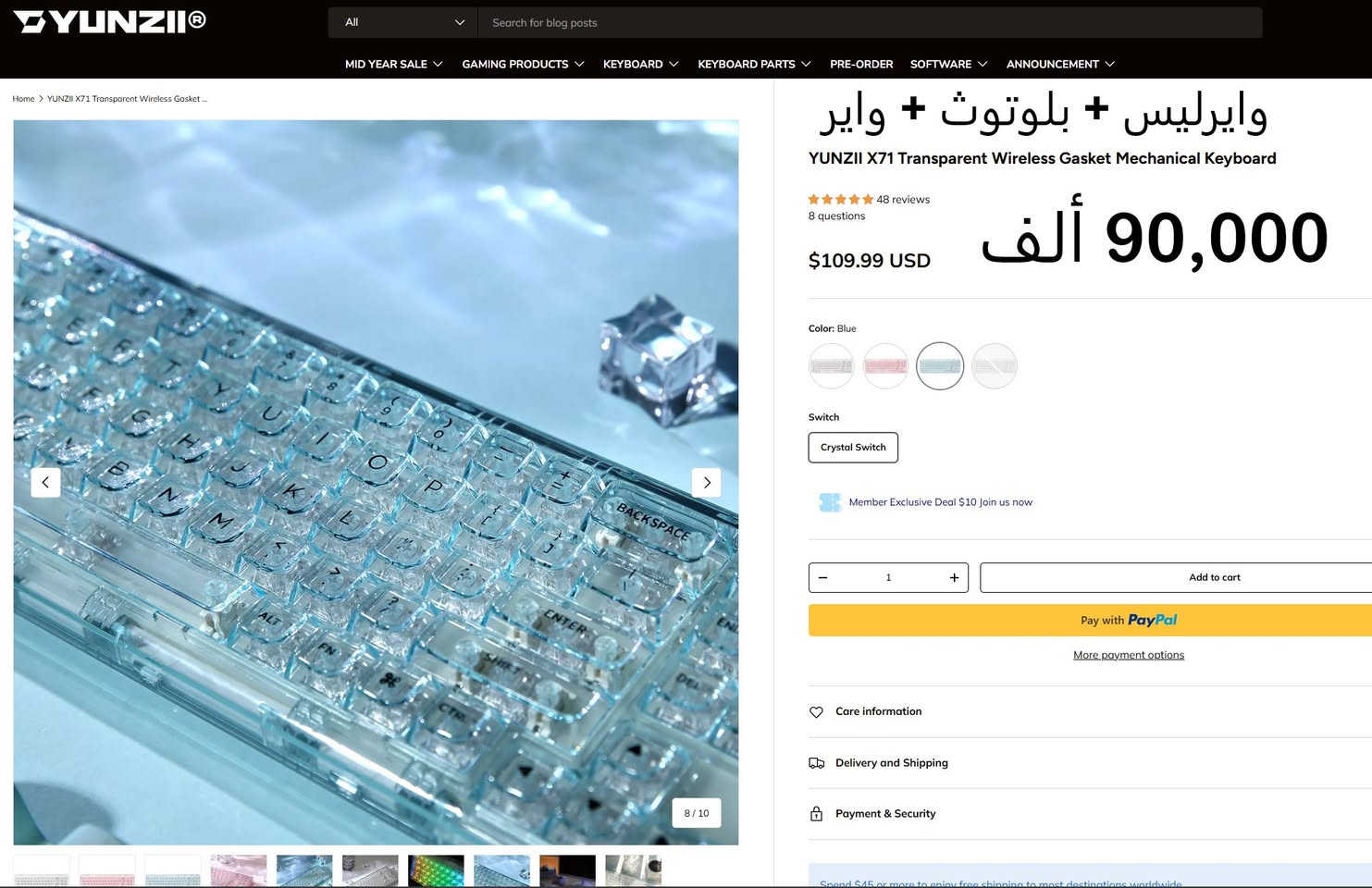Screen dimensions: 1372x888
Task: Open the All category search dropdown
Action: coord(403,22)
